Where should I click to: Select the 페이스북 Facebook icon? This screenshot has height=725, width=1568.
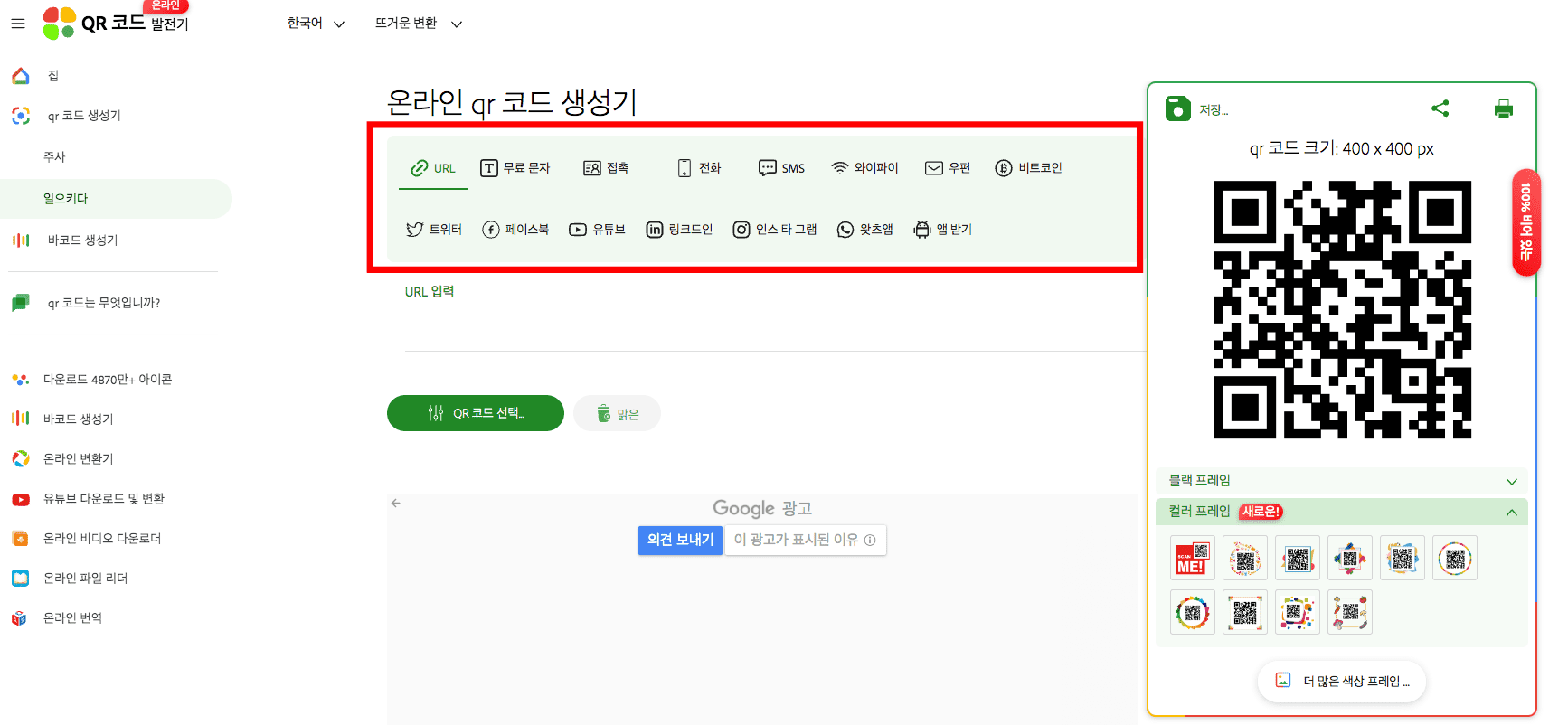point(491,230)
